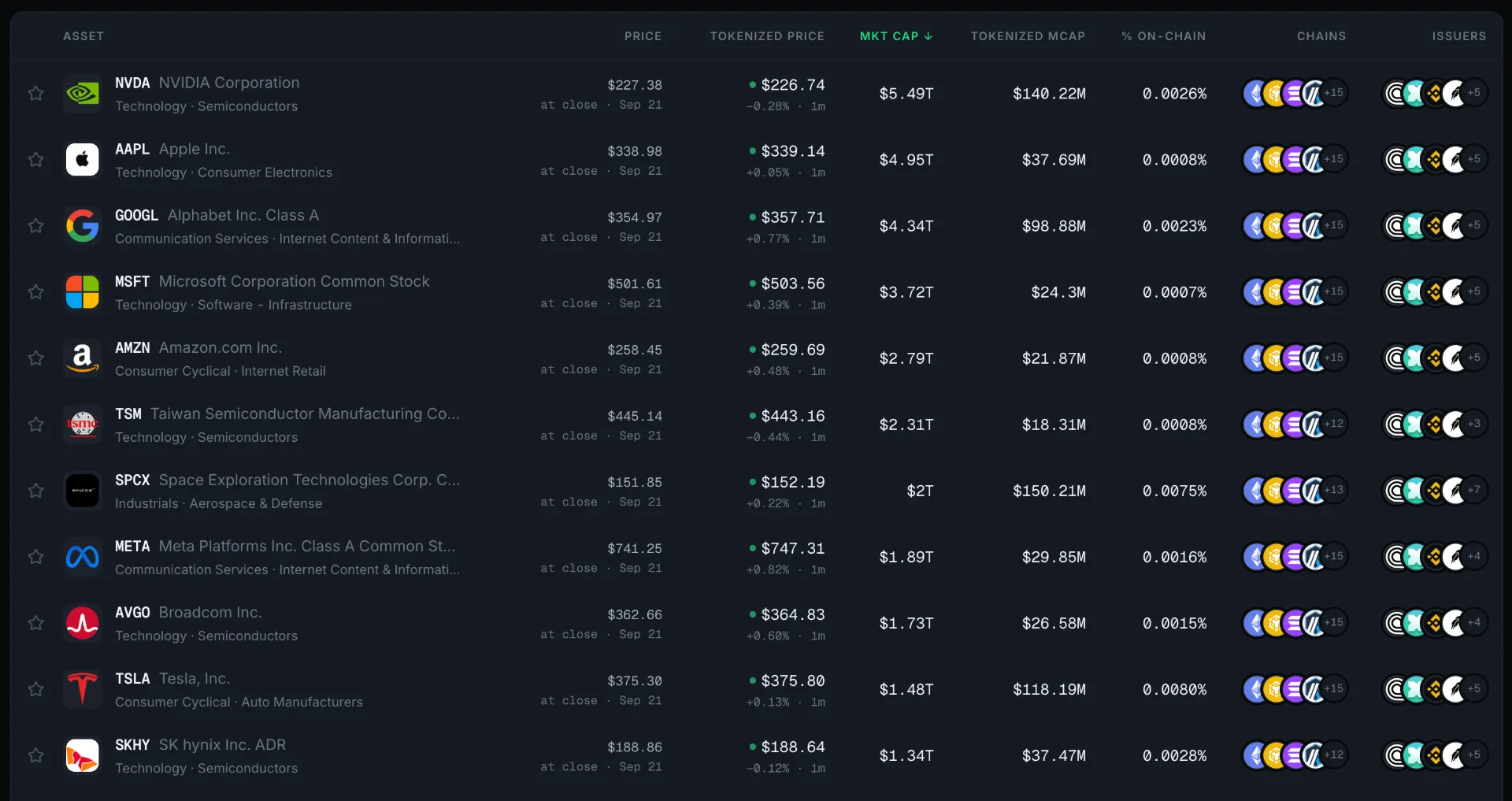Open the Apple Inc. asset link

[195, 149]
